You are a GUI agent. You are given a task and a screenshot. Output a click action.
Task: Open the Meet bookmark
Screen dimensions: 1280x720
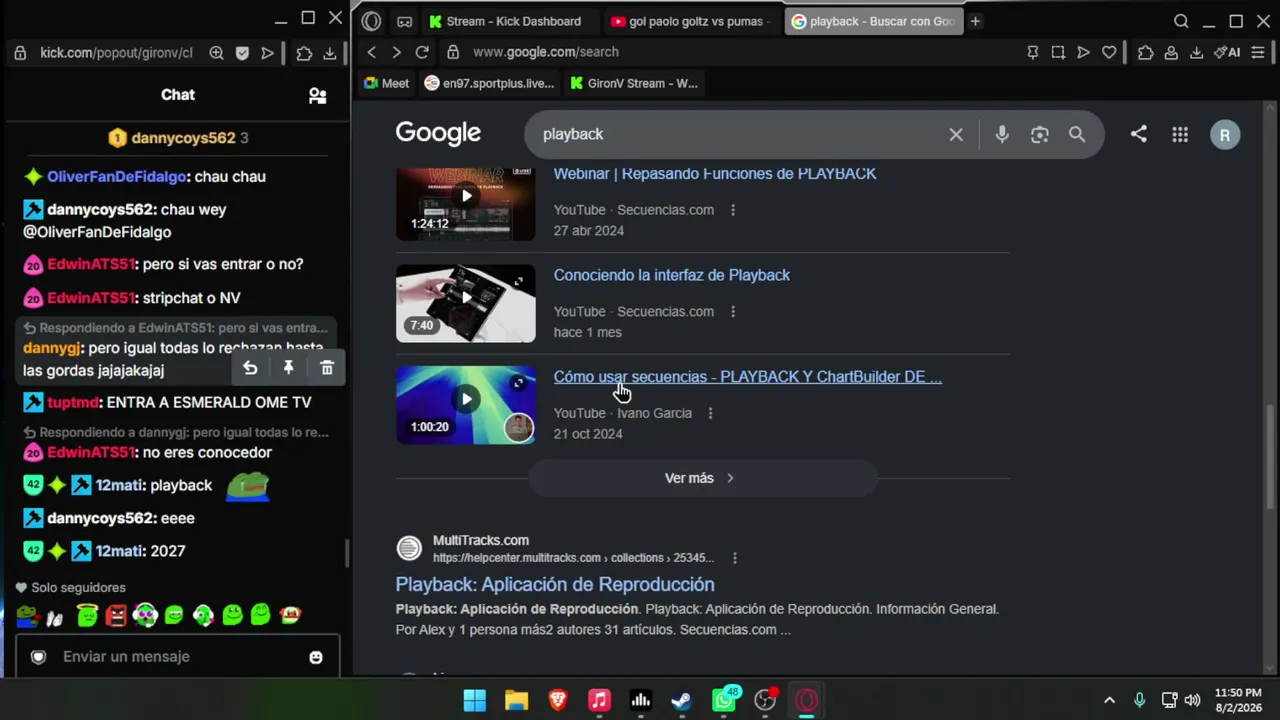[386, 83]
